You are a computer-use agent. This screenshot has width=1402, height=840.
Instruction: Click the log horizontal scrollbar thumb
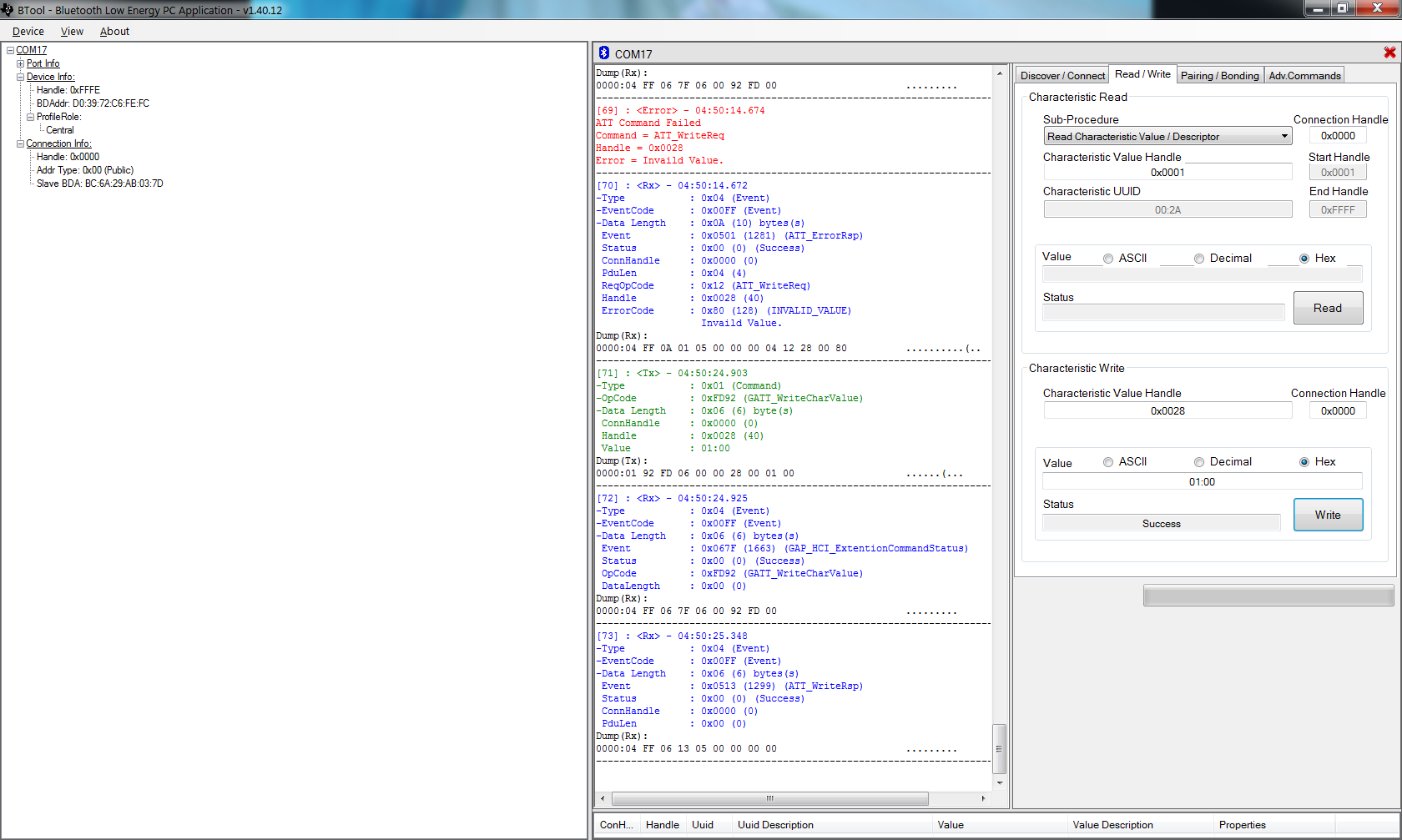click(769, 798)
